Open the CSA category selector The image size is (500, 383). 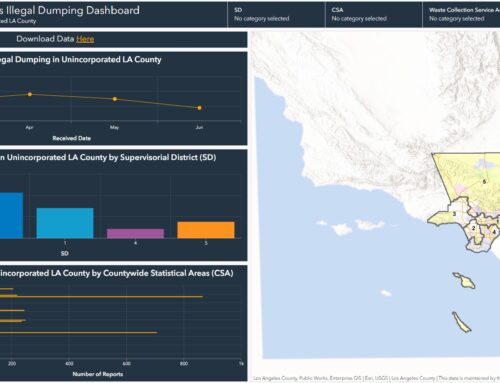[x=374, y=14]
